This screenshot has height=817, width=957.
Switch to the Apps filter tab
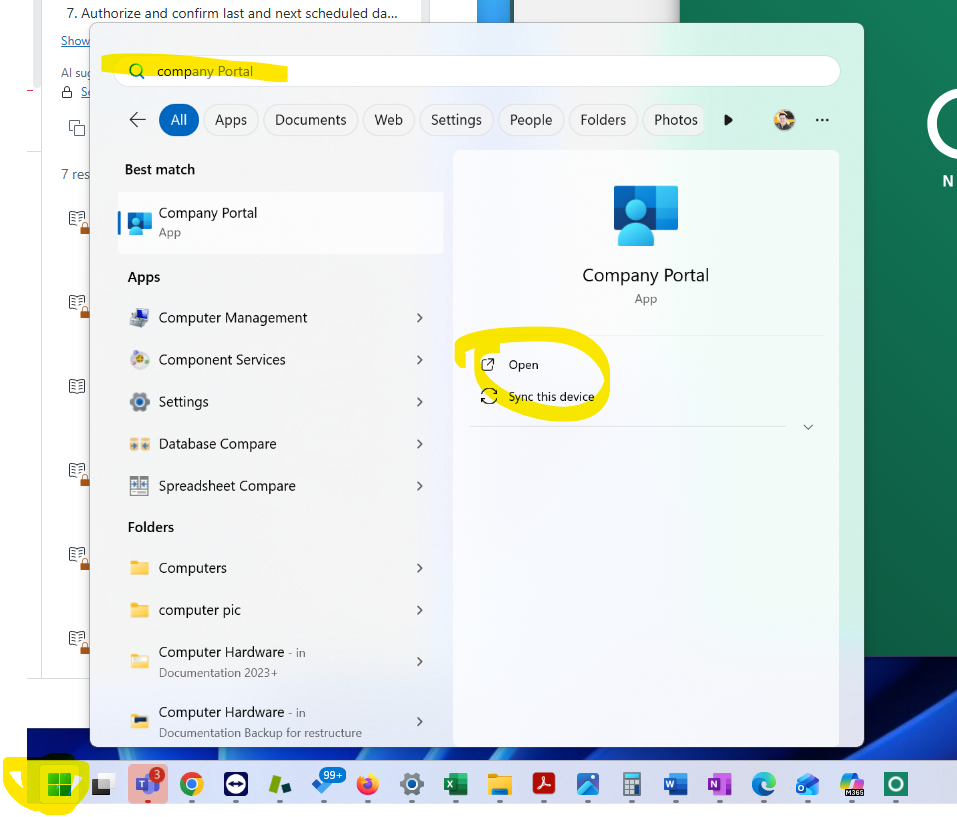click(x=231, y=120)
